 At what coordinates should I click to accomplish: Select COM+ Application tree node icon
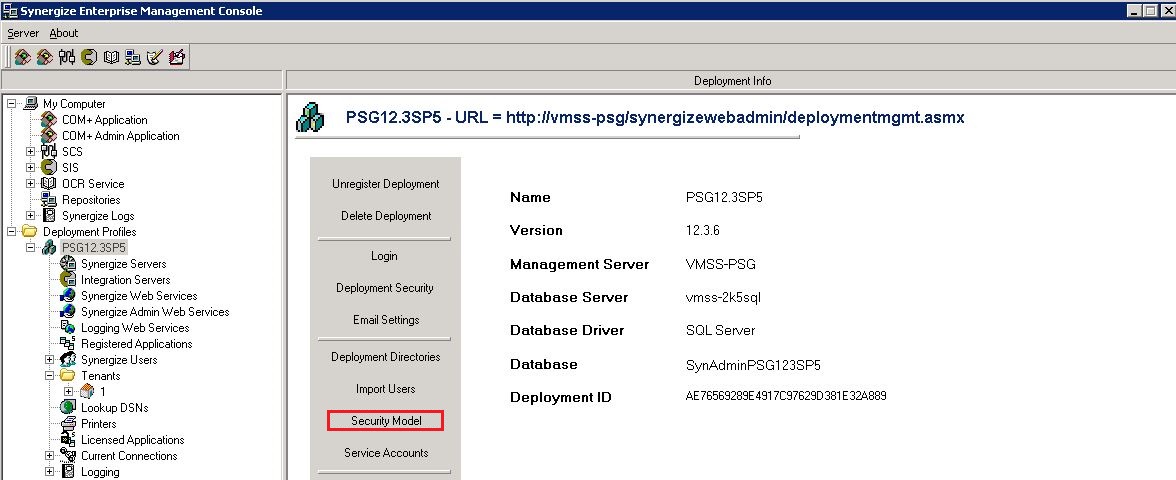49,119
